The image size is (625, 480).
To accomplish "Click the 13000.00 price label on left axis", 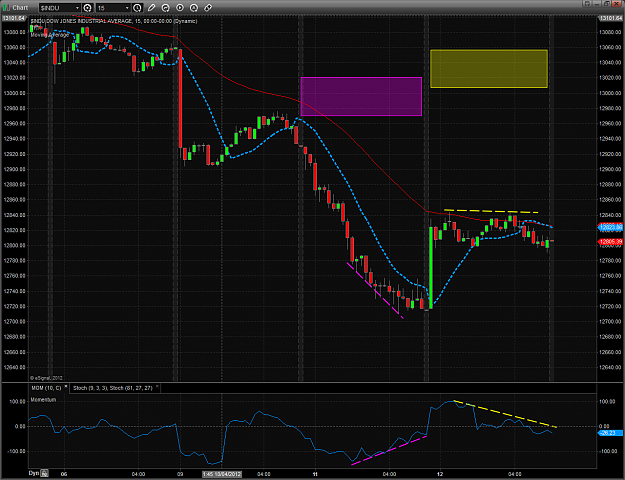I will [x=14, y=93].
